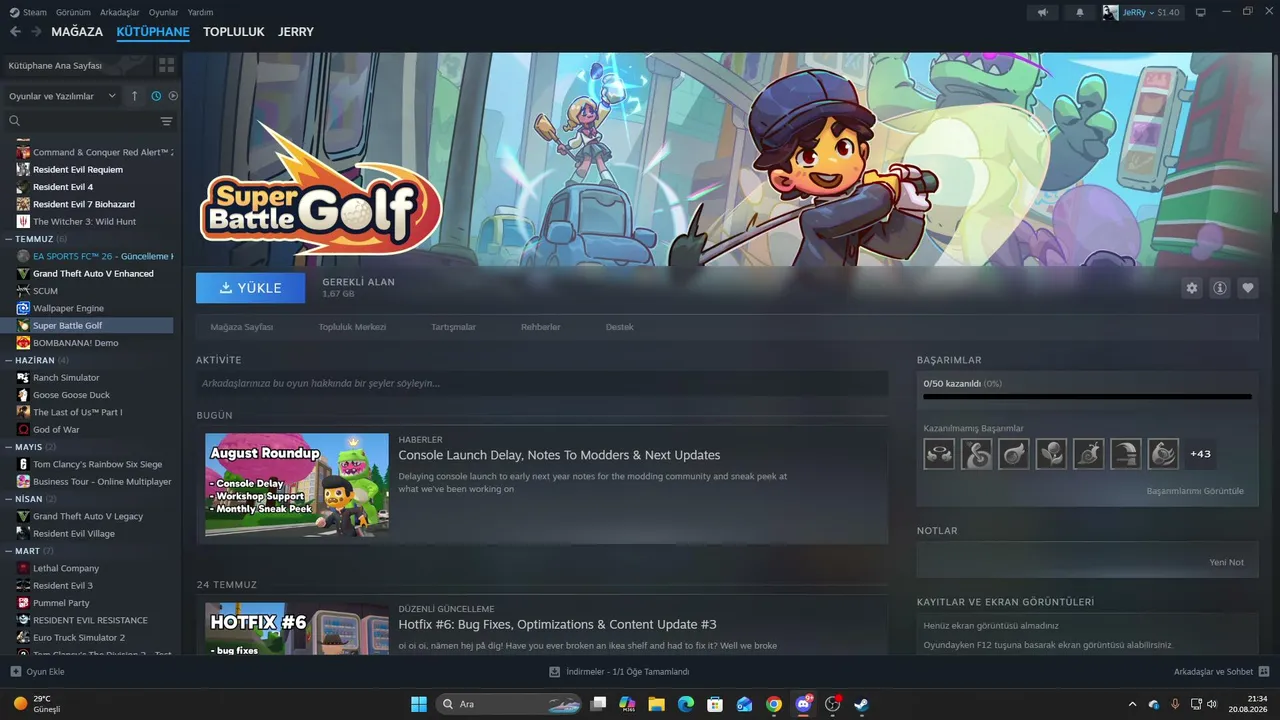Open Friends and Chat icon

(x=1264, y=671)
